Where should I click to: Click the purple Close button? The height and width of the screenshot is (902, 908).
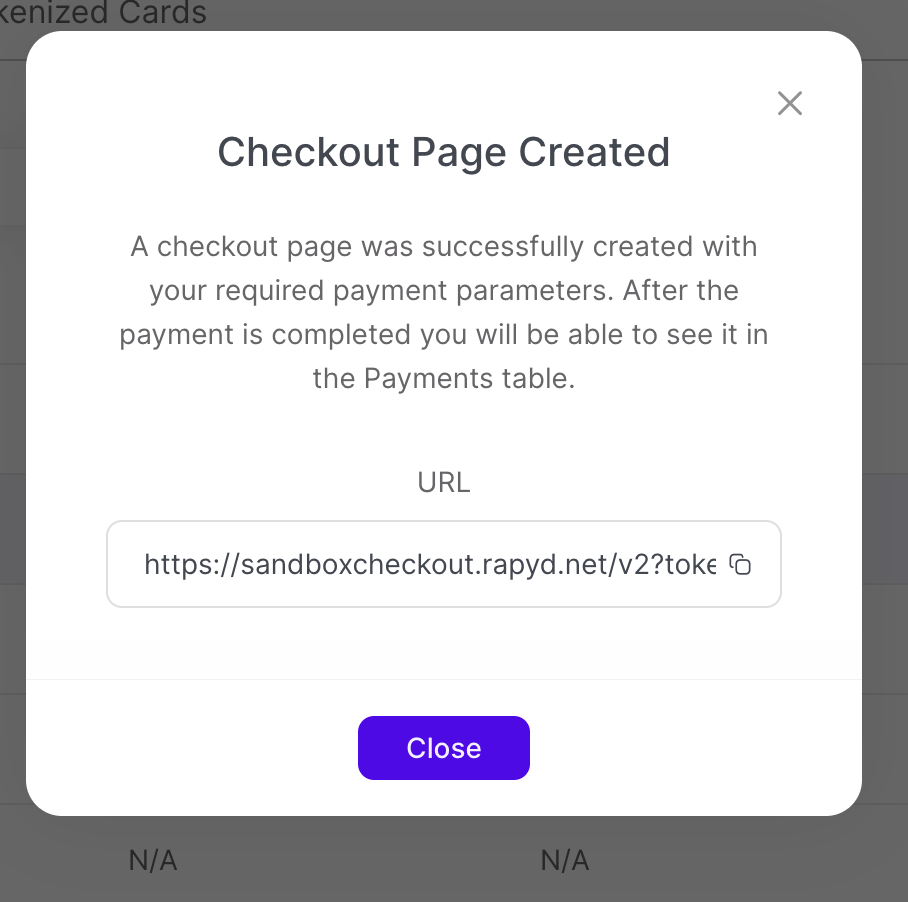coord(444,748)
